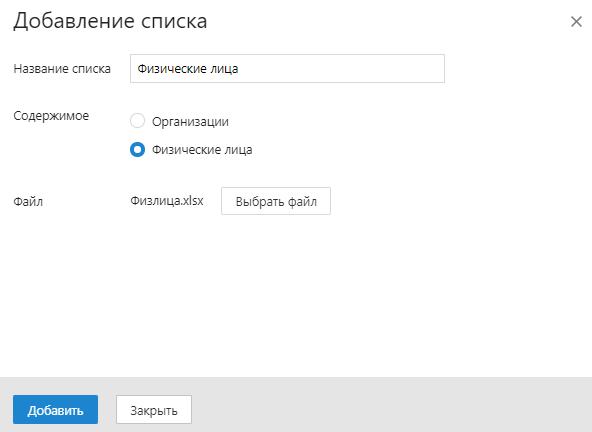Click the Выбрать файл button
The image size is (592, 432).
pyautogui.click(x=276, y=201)
